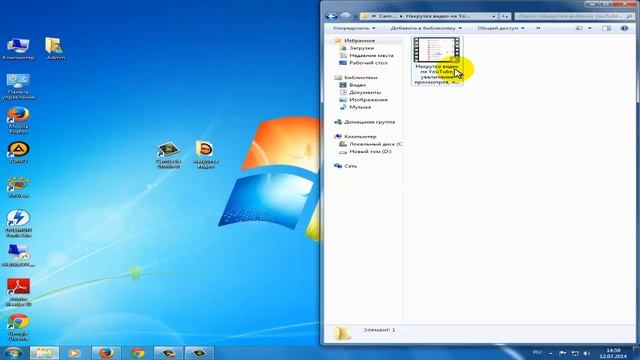This screenshot has height=360, width=640.
Task: Select the Компьютер desktop icon
Action: (18, 49)
